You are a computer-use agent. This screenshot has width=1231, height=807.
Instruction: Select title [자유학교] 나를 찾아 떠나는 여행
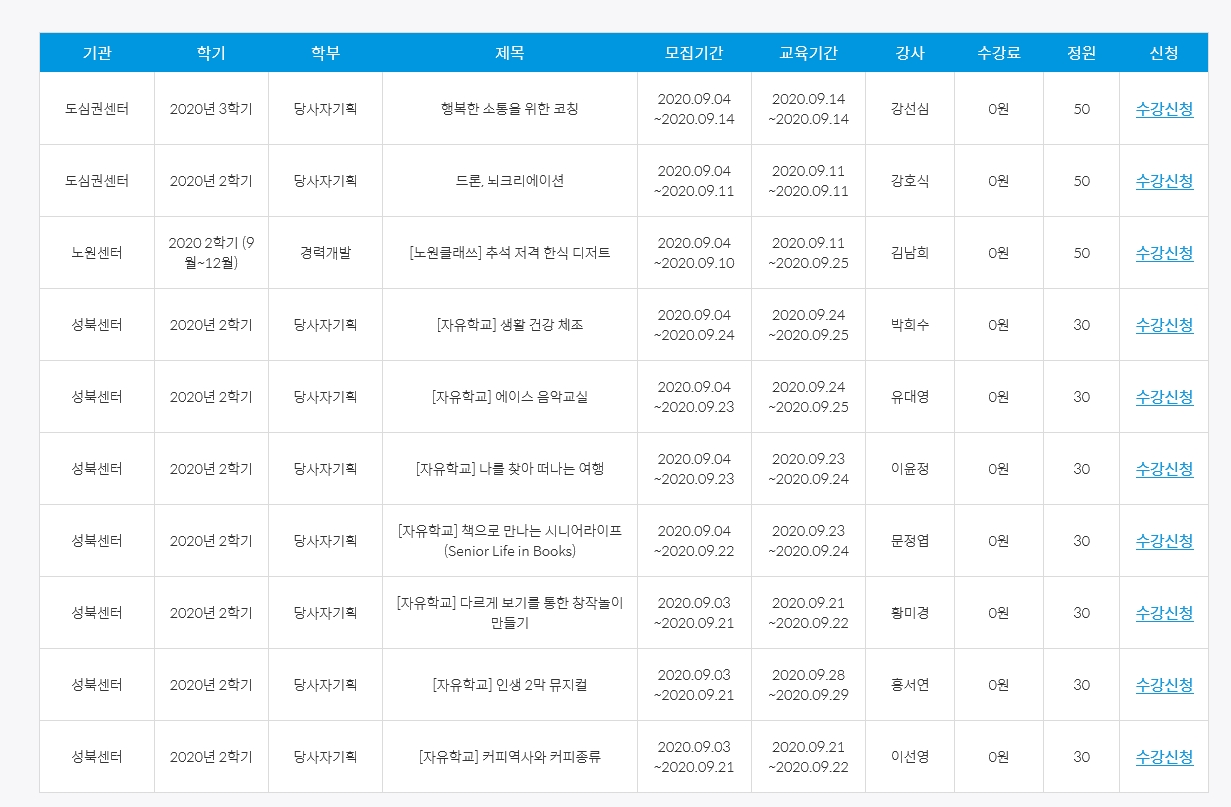[x=510, y=469]
